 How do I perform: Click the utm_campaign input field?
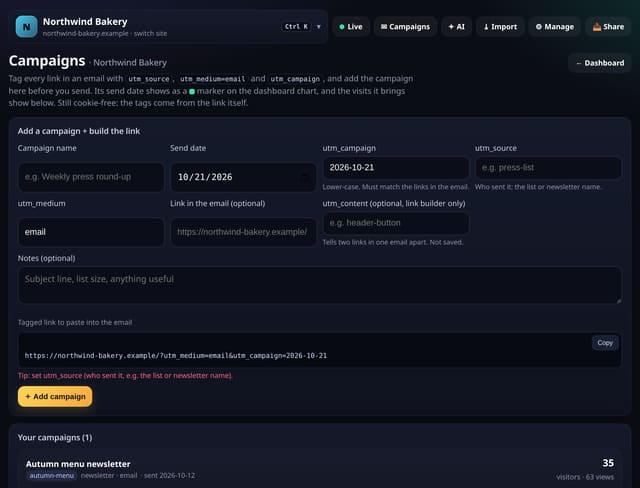pos(396,168)
